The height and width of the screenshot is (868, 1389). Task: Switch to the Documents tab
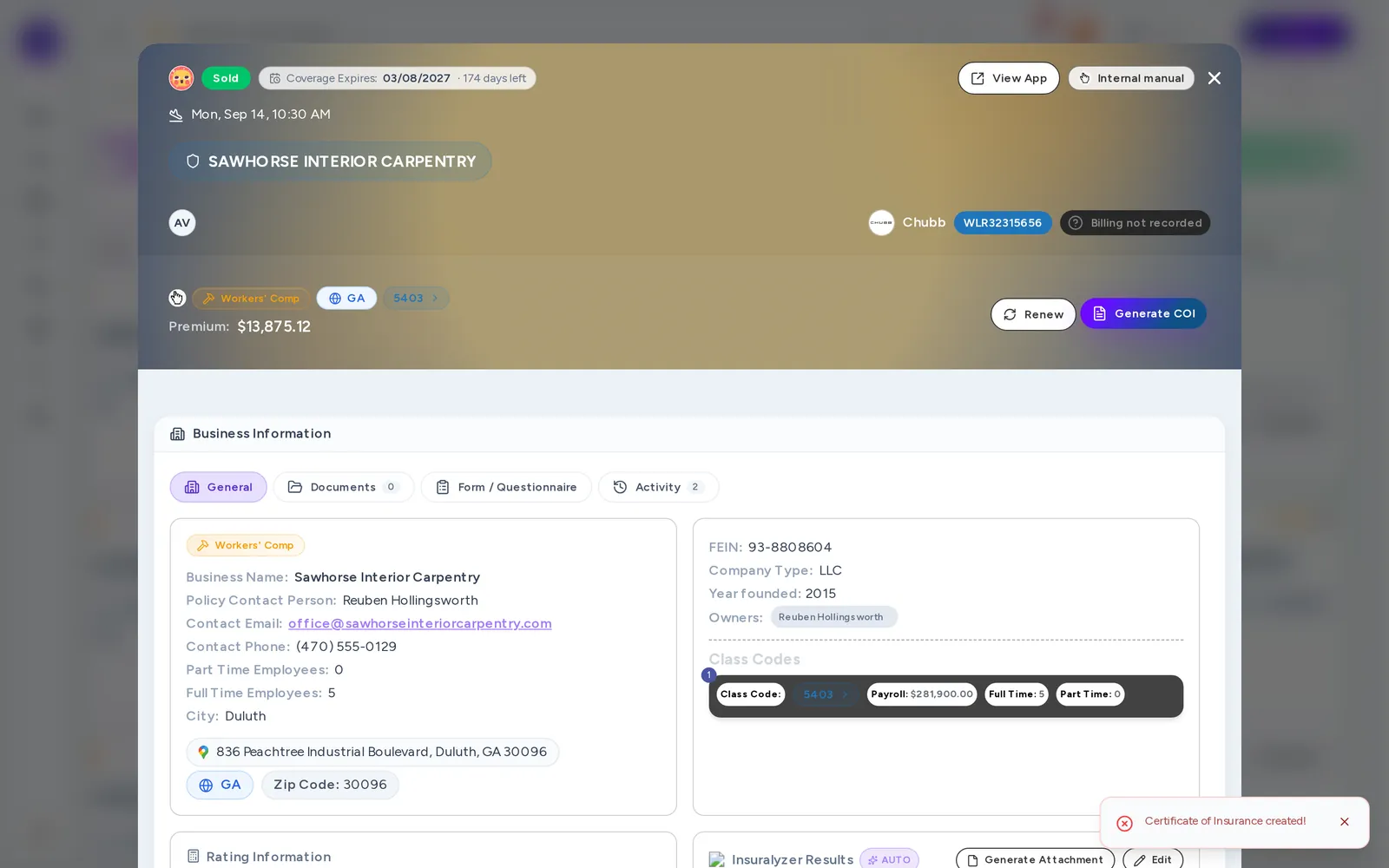pos(344,487)
